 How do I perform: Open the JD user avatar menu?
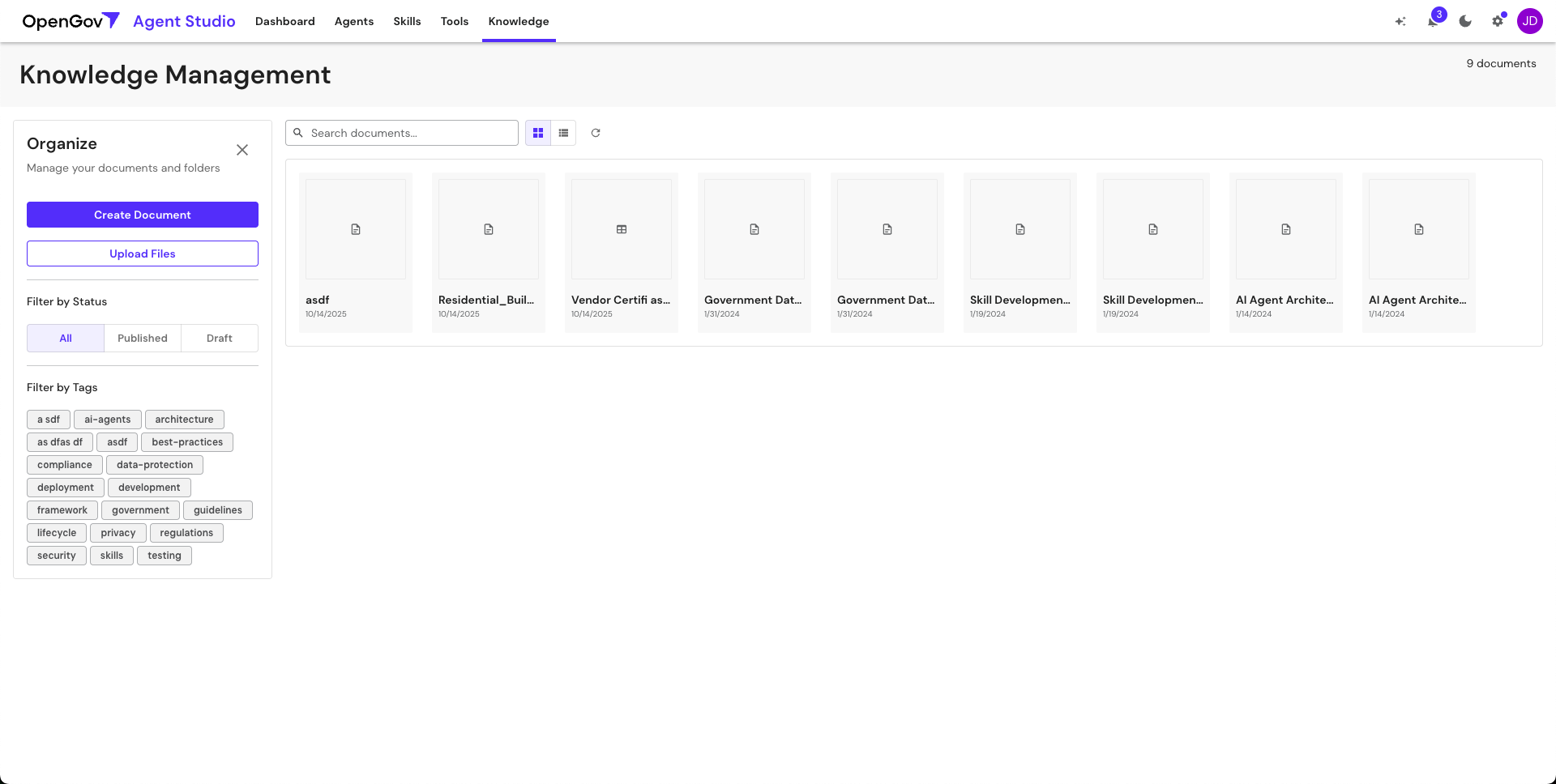(1530, 21)
